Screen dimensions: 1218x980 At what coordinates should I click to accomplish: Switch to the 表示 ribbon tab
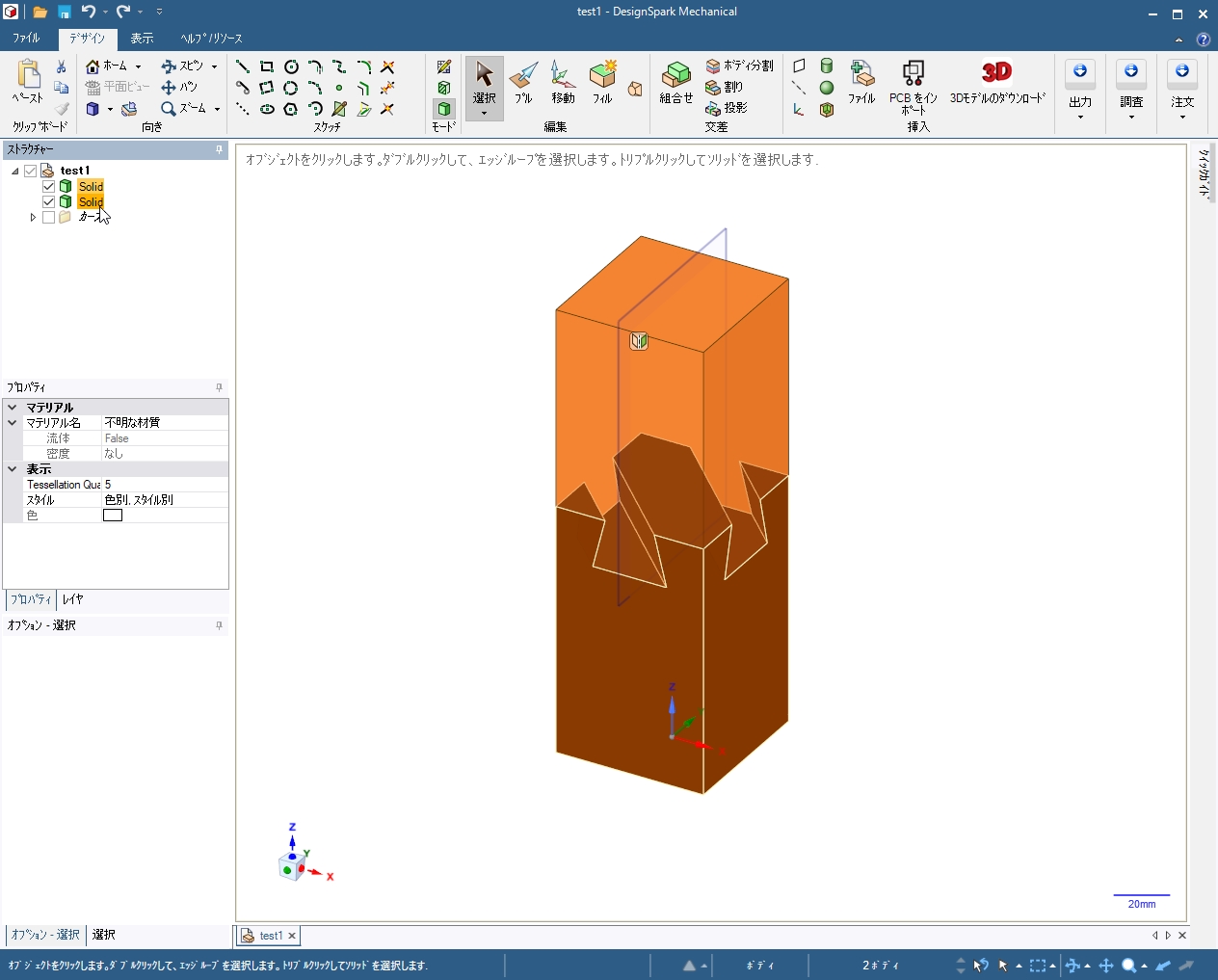pyautogui.click(x=142, y=39)
